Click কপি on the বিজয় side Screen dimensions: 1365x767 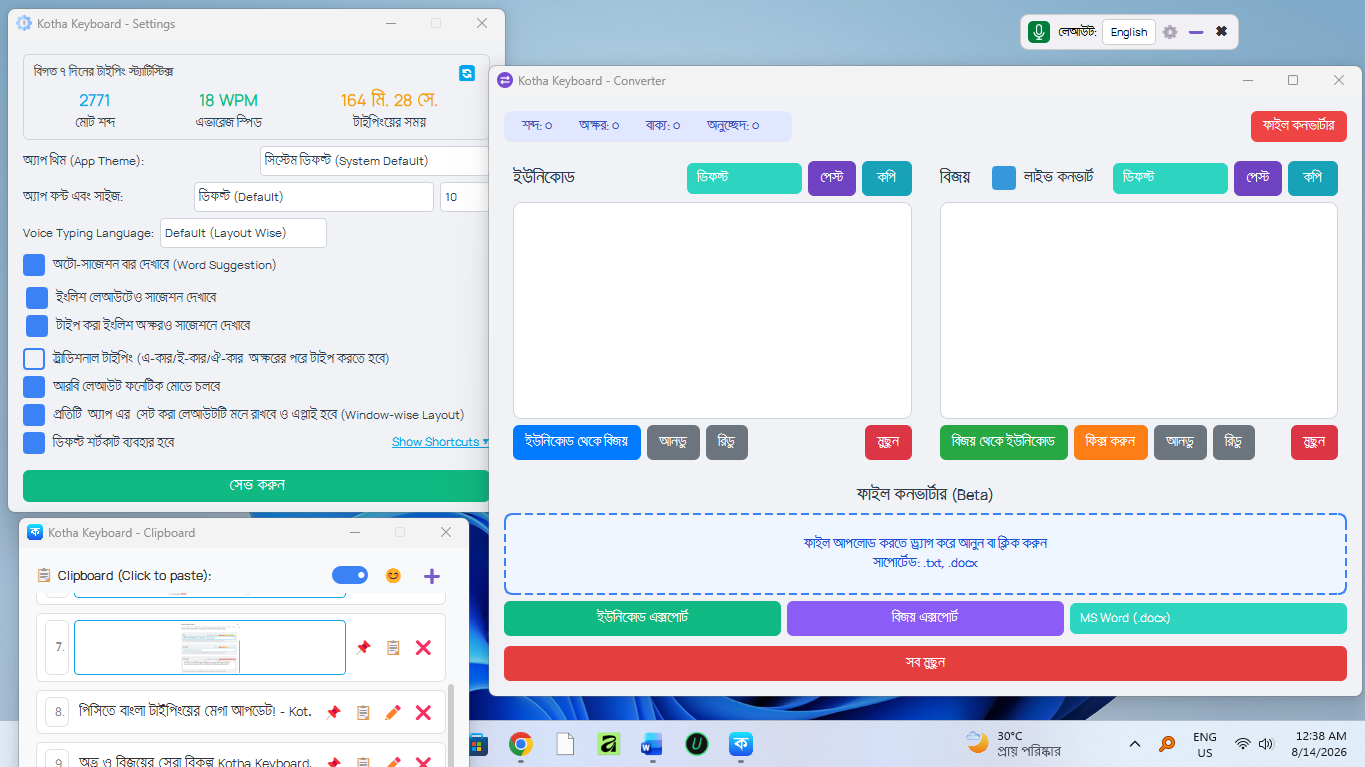(x=1313, y=179)
